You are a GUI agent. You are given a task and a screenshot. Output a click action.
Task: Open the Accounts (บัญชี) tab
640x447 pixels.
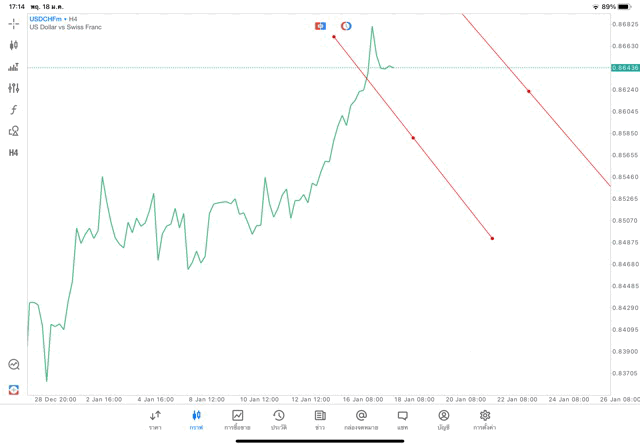click(443, 420)
